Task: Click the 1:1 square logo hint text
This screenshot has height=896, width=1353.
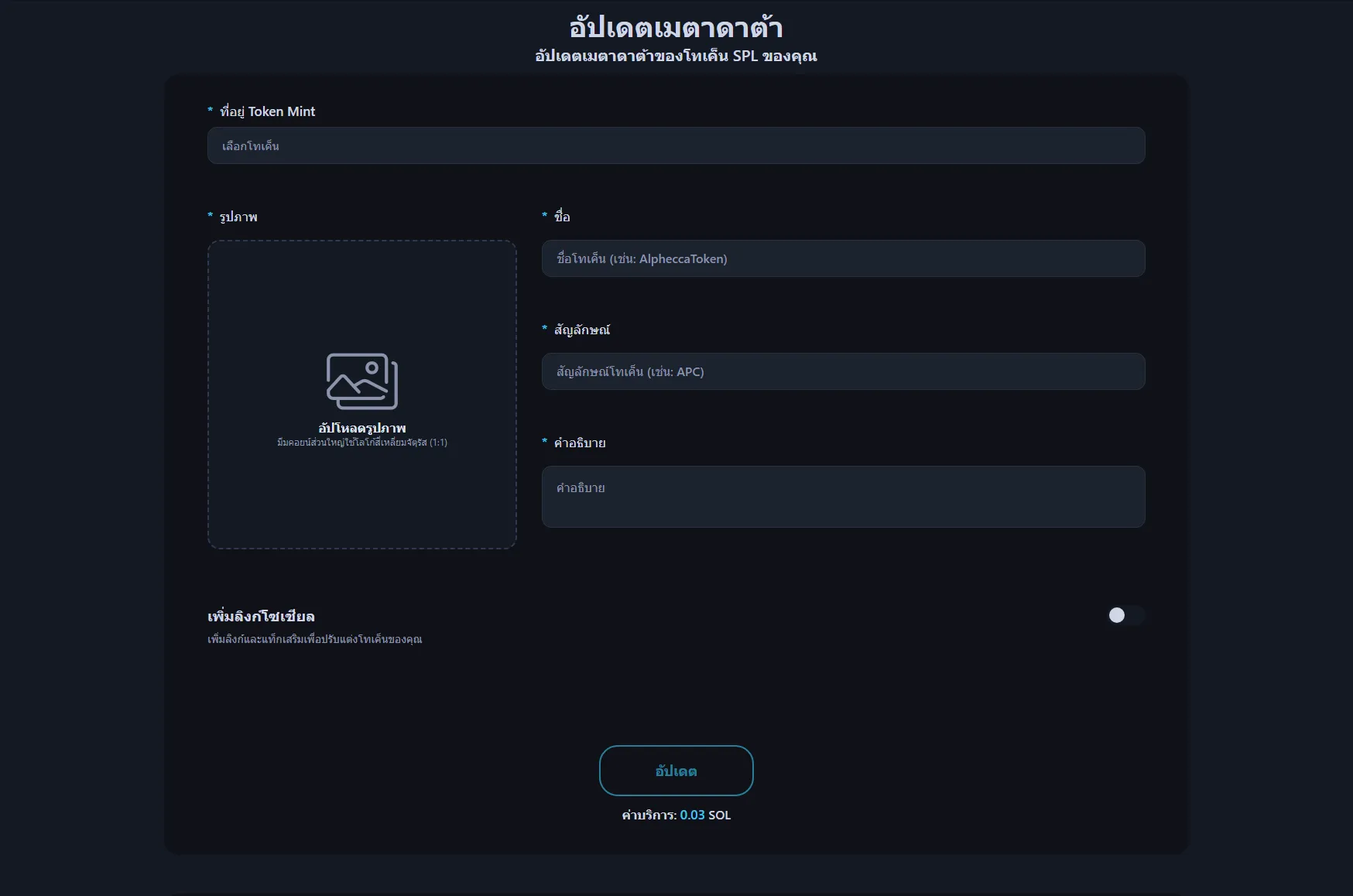Action: coord(361,443)
